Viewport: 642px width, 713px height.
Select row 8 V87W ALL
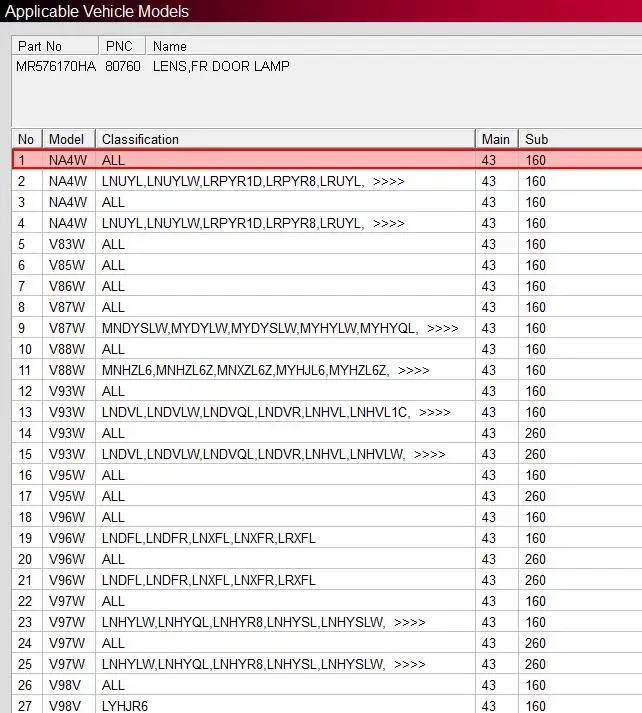pos(327,307)
